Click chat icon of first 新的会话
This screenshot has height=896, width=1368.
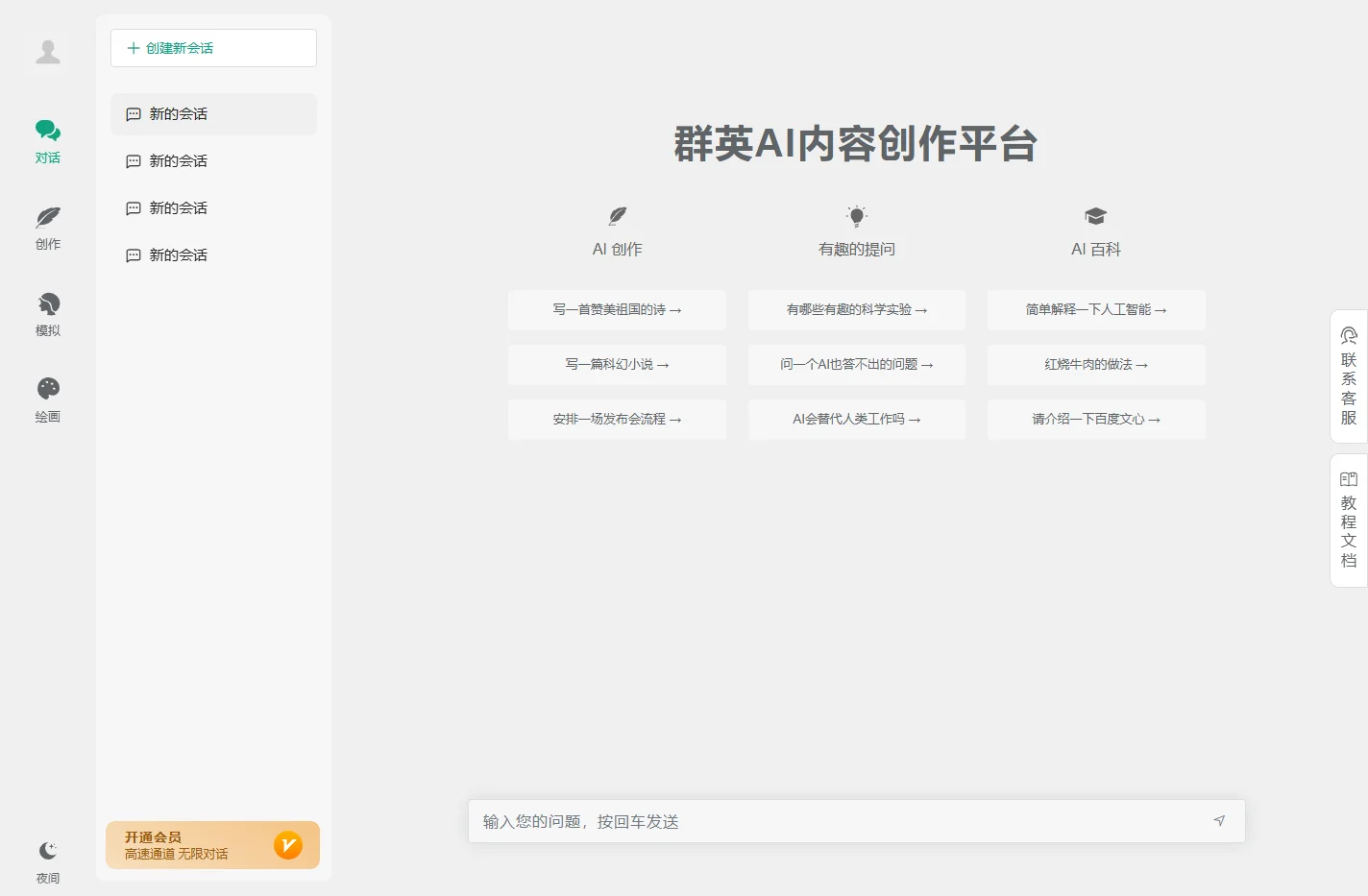point(134,114)
